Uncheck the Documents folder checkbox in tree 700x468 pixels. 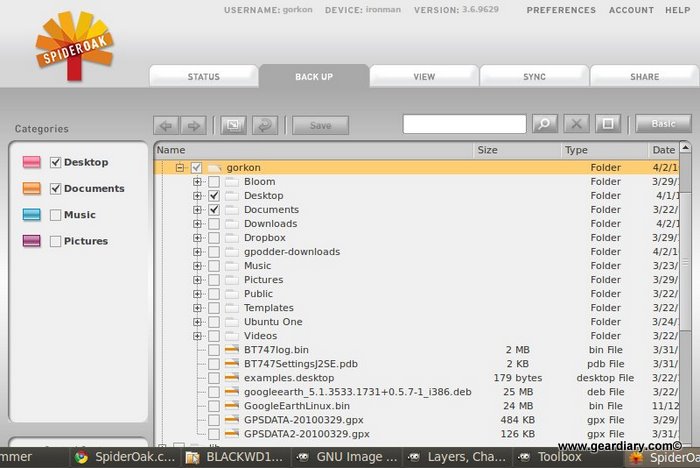214,209
